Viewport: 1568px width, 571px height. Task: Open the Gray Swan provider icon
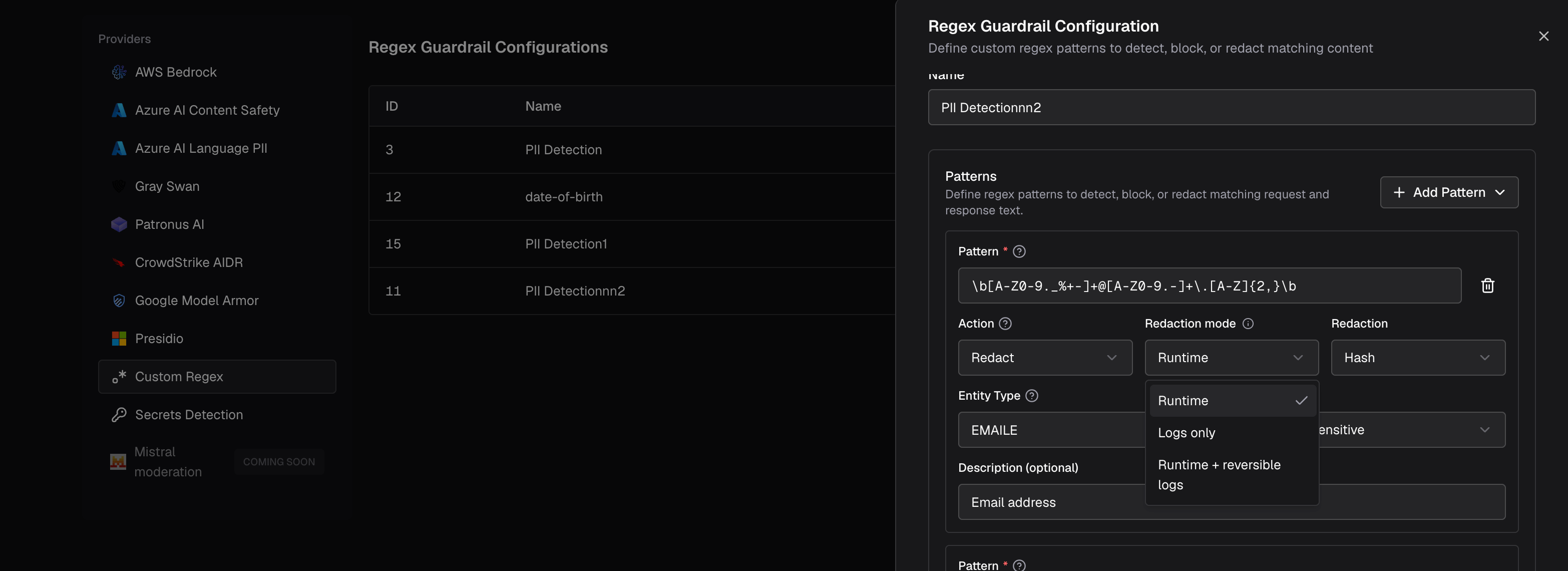click(x=119, y=186)
